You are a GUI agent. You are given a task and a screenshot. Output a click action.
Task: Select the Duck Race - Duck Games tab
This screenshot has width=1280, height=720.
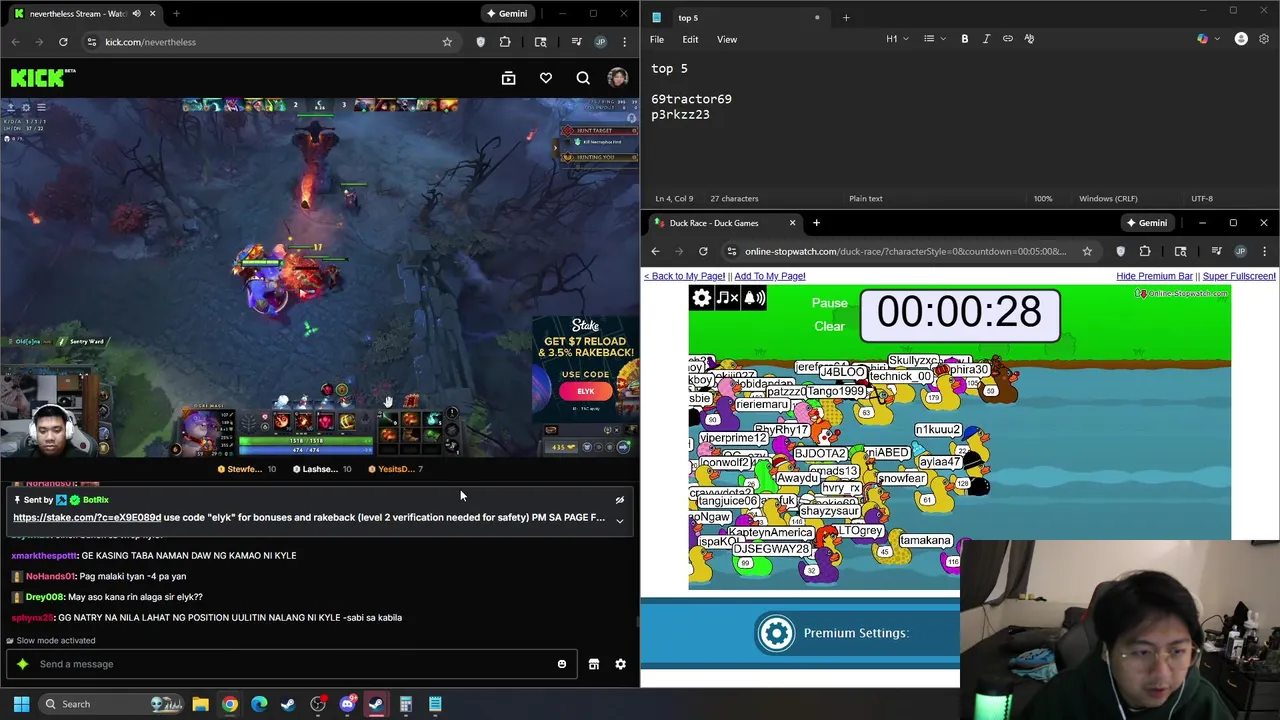(722, 223)
